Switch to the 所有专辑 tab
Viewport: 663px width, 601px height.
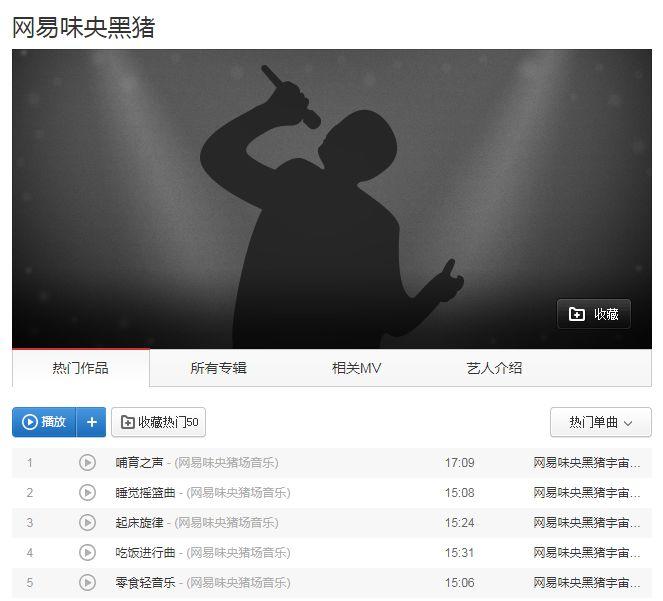[x=218, y=368]
